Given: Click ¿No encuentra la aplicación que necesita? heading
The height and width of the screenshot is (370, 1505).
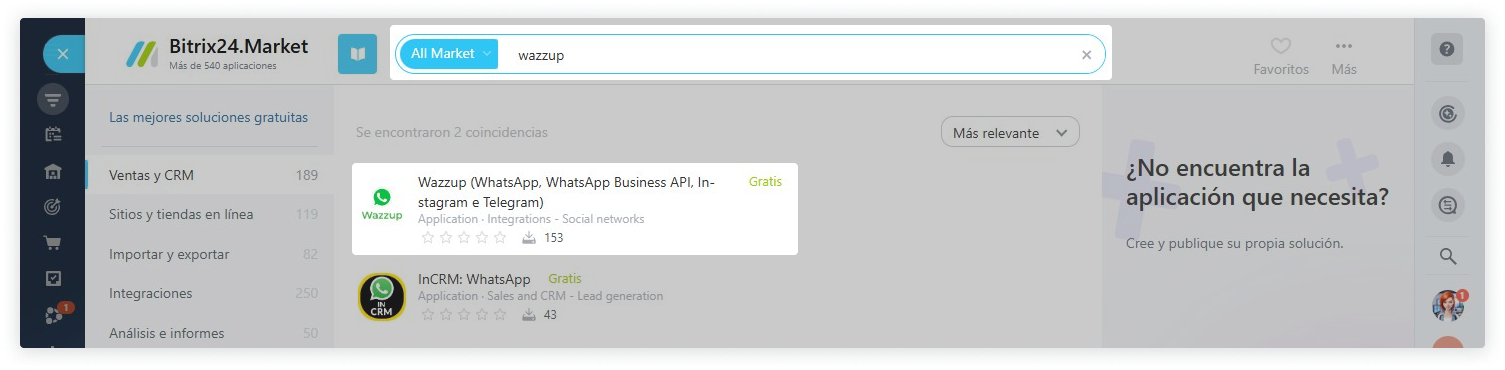Looking at the screenshot, I should [1257, 182].
